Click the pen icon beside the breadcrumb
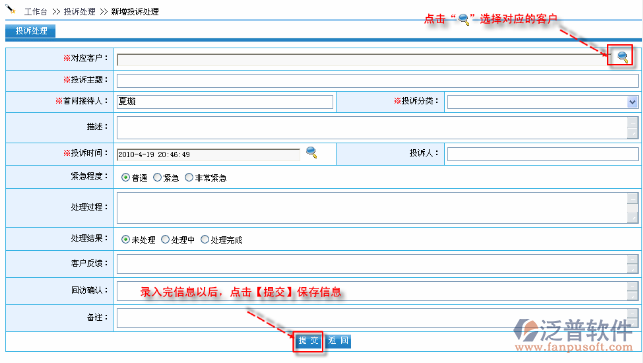This screenshot has height=363, width=643. tap(11, 9)
